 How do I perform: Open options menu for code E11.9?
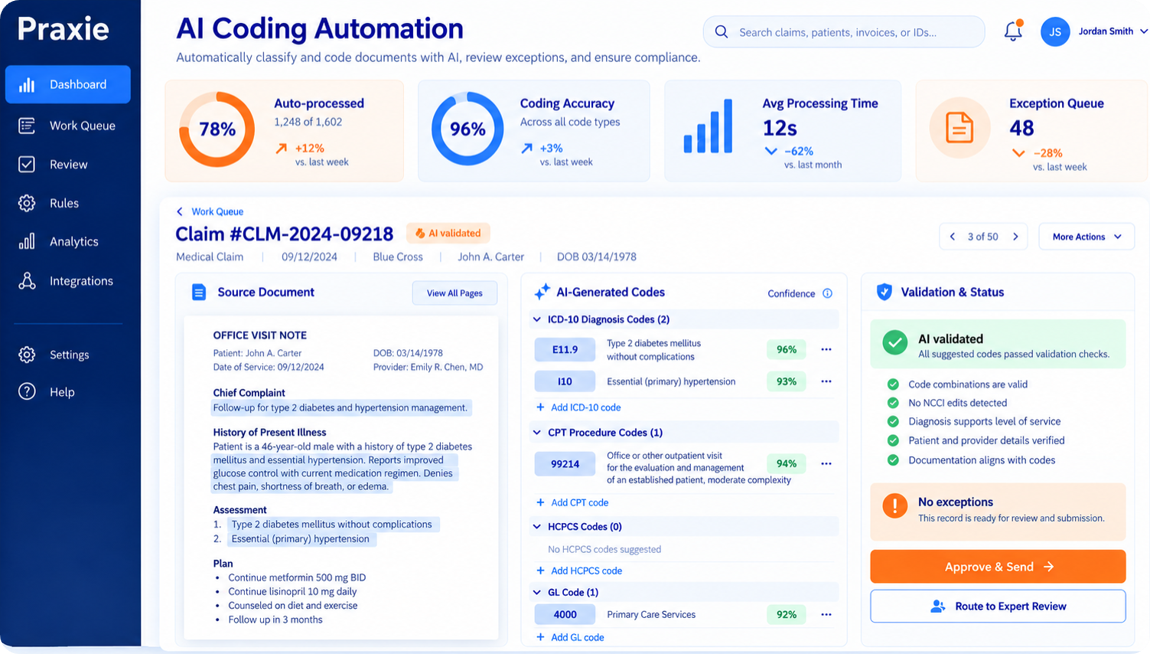(827, 350)
